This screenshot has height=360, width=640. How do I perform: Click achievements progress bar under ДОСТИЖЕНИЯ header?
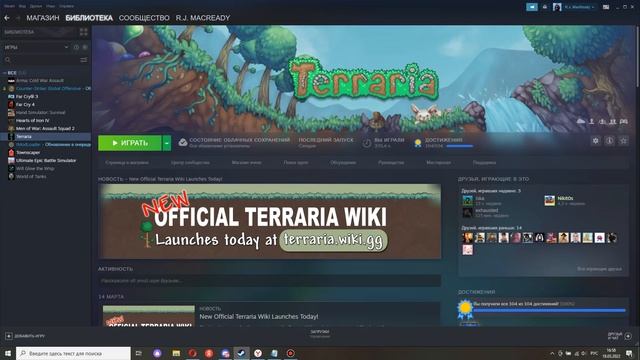click(x=460, y=146)
